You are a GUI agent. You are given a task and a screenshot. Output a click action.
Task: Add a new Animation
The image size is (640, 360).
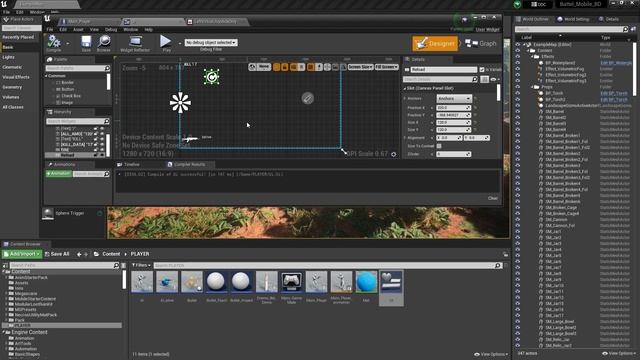point(59,174)
